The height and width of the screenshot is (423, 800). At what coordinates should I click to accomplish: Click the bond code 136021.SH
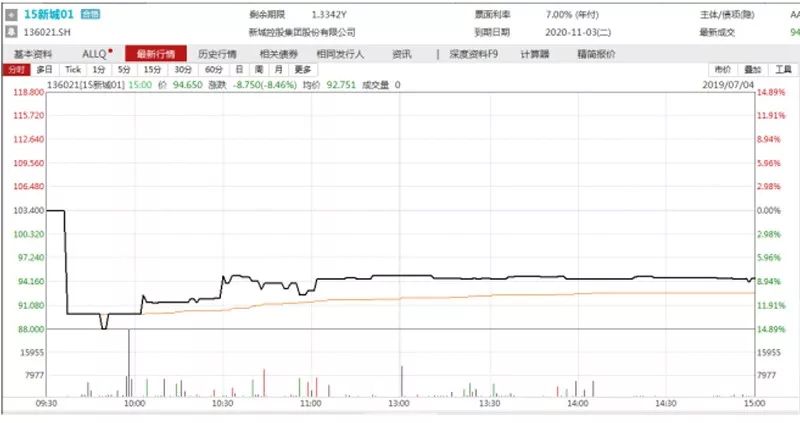pyautogui.click(x=47, y=32)
